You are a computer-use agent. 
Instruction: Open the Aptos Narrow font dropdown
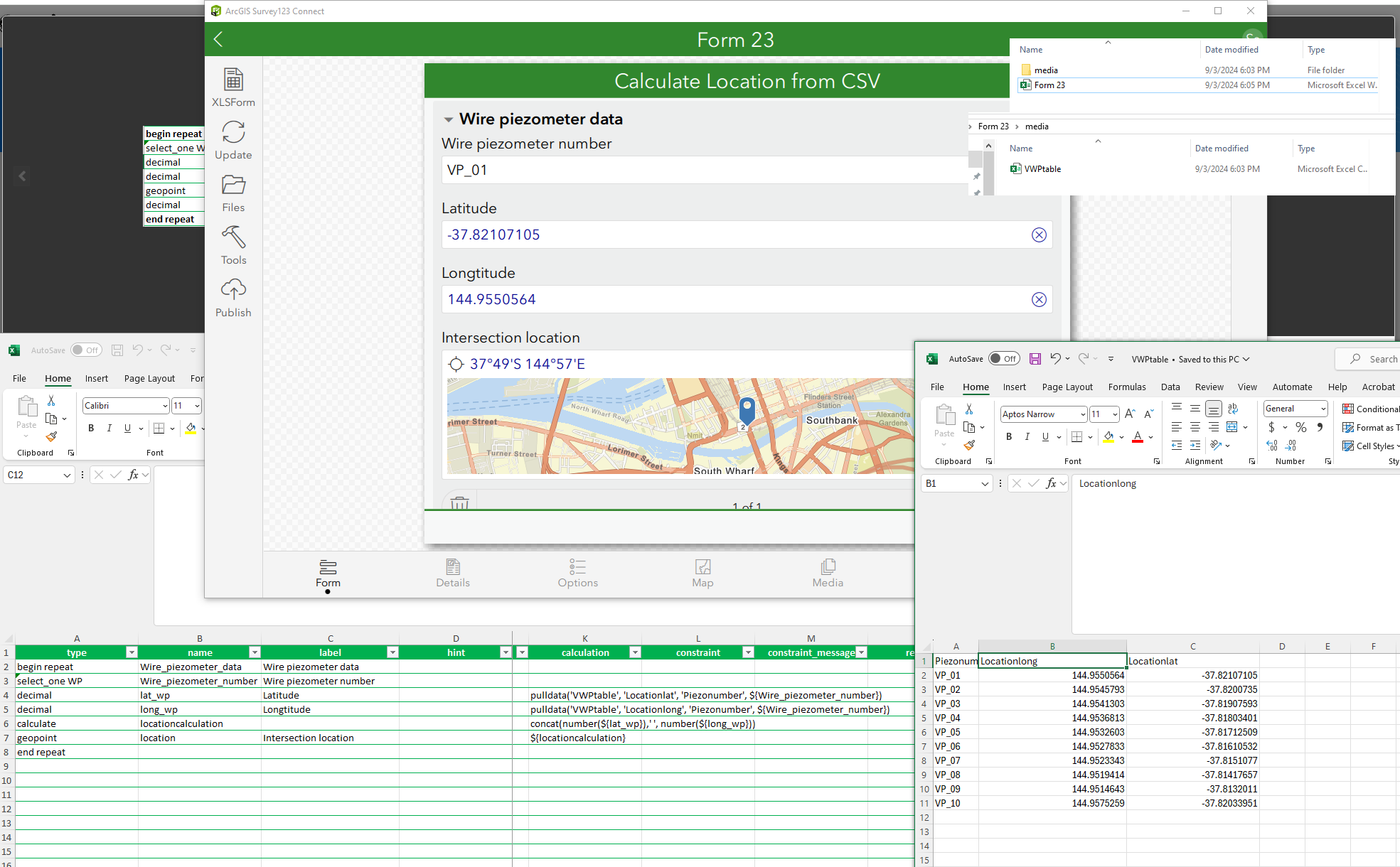pos(1083,414)
